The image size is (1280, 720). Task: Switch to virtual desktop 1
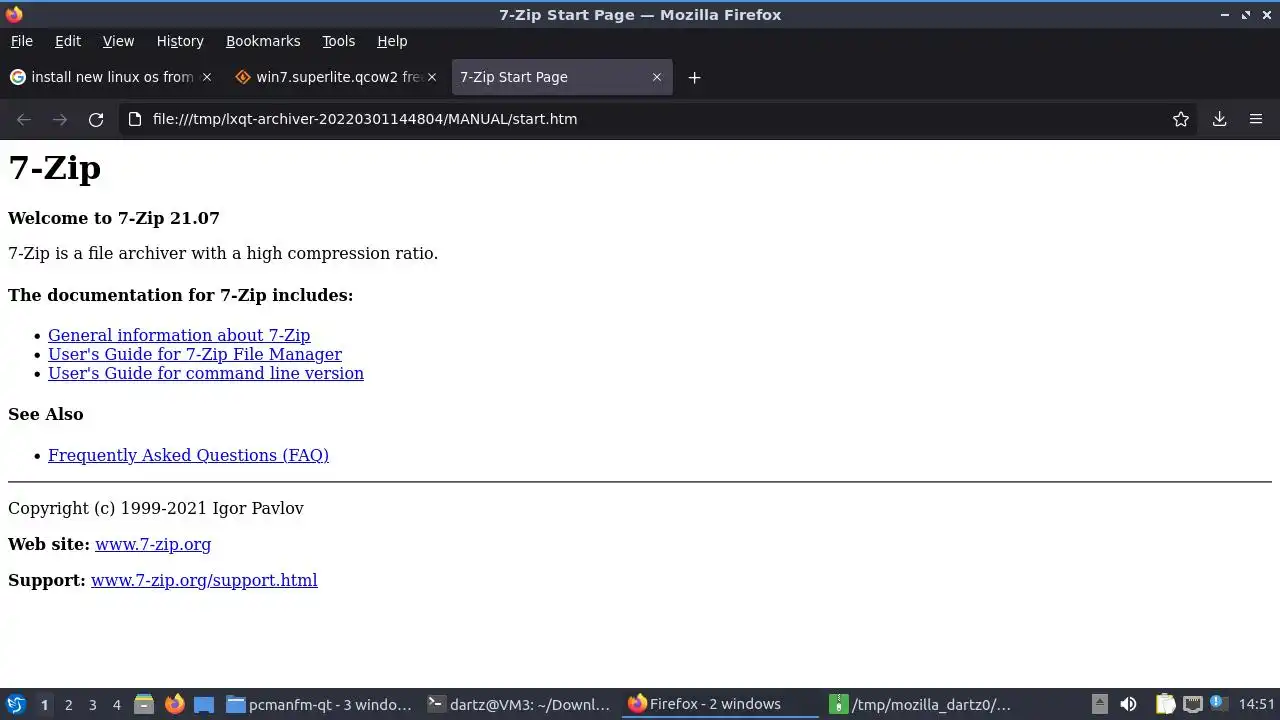pos(44,704)
